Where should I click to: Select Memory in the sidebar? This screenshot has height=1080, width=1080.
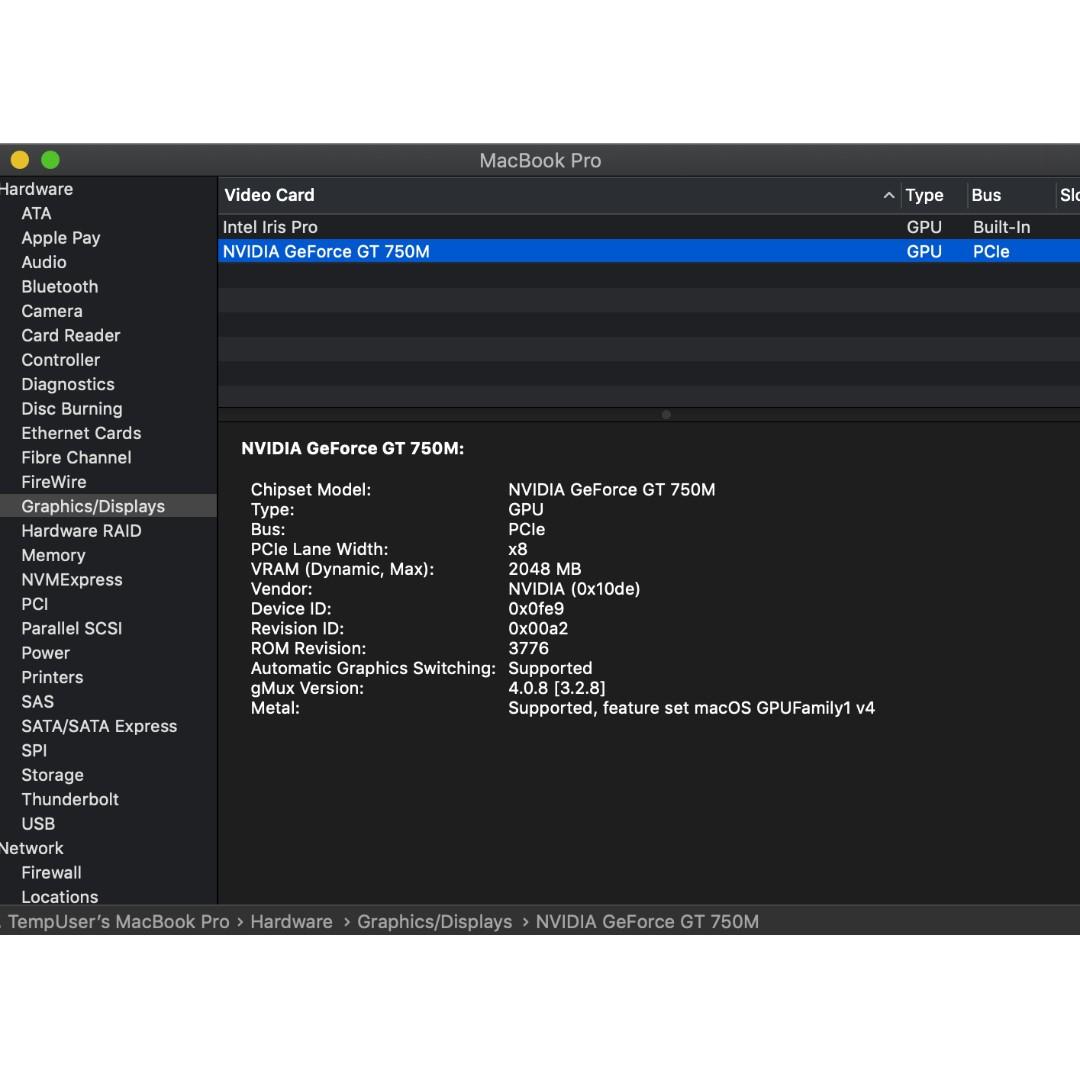pyautogui.click(x=54, y=555)
